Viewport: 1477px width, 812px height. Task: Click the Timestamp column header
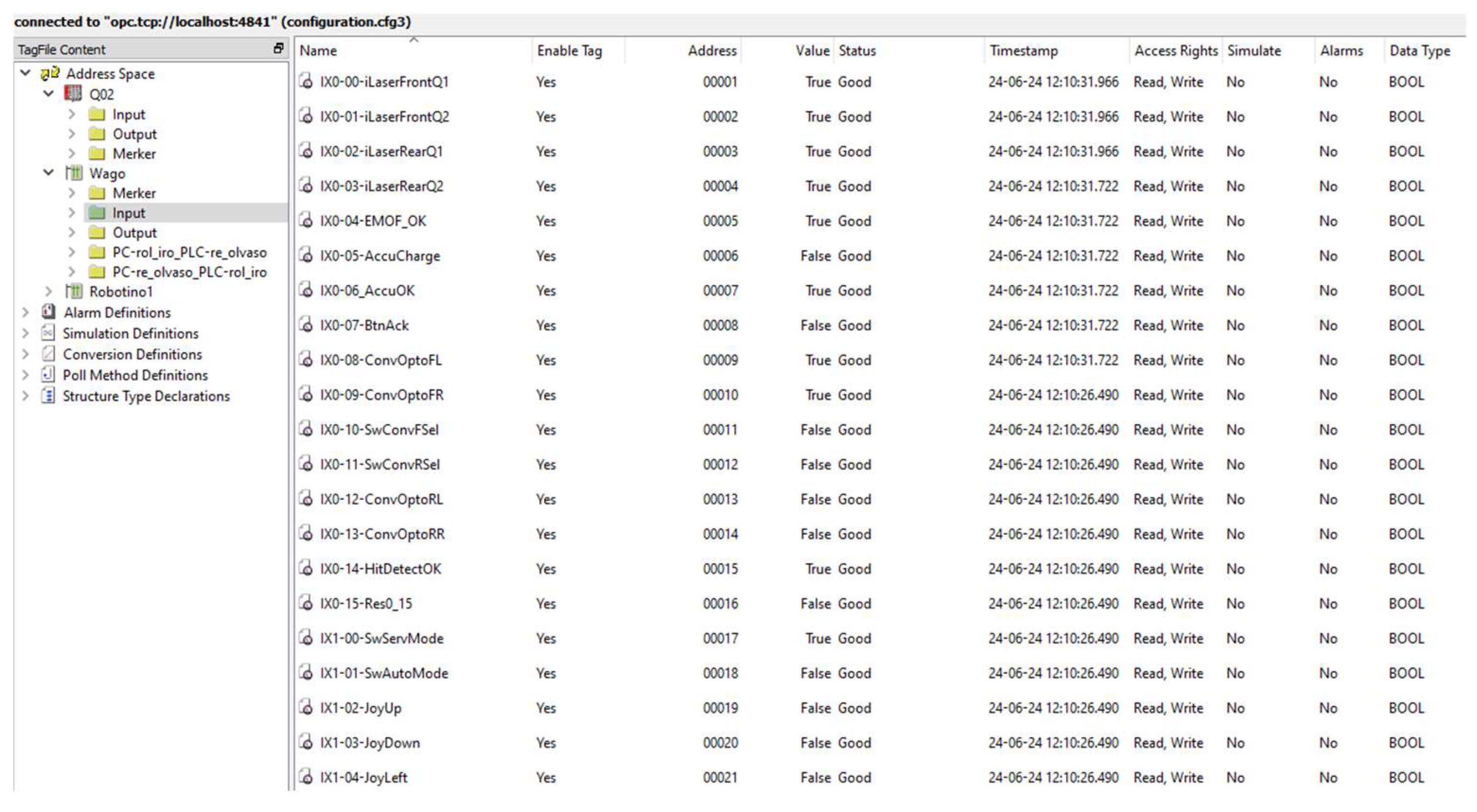click(x=1023, y=51)
